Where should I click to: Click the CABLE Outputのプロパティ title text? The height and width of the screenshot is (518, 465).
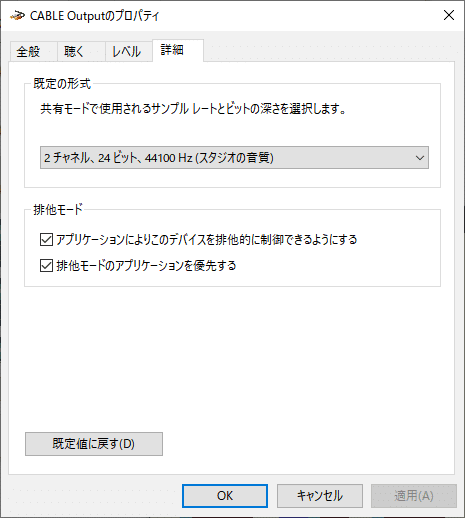pos(95,16)
